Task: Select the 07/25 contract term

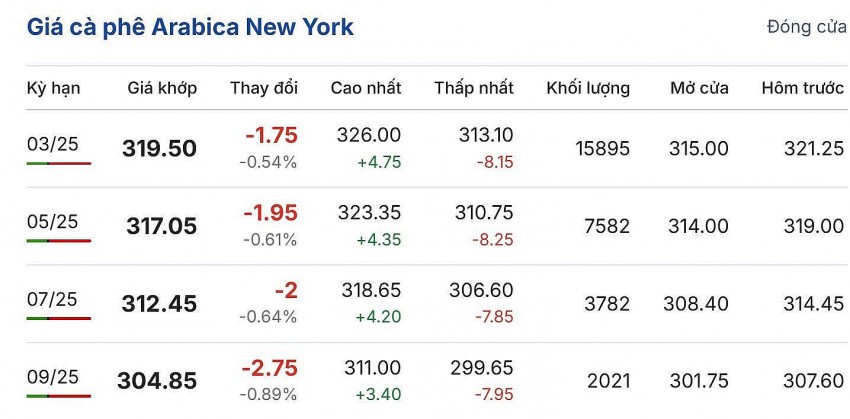Action: 52,299
